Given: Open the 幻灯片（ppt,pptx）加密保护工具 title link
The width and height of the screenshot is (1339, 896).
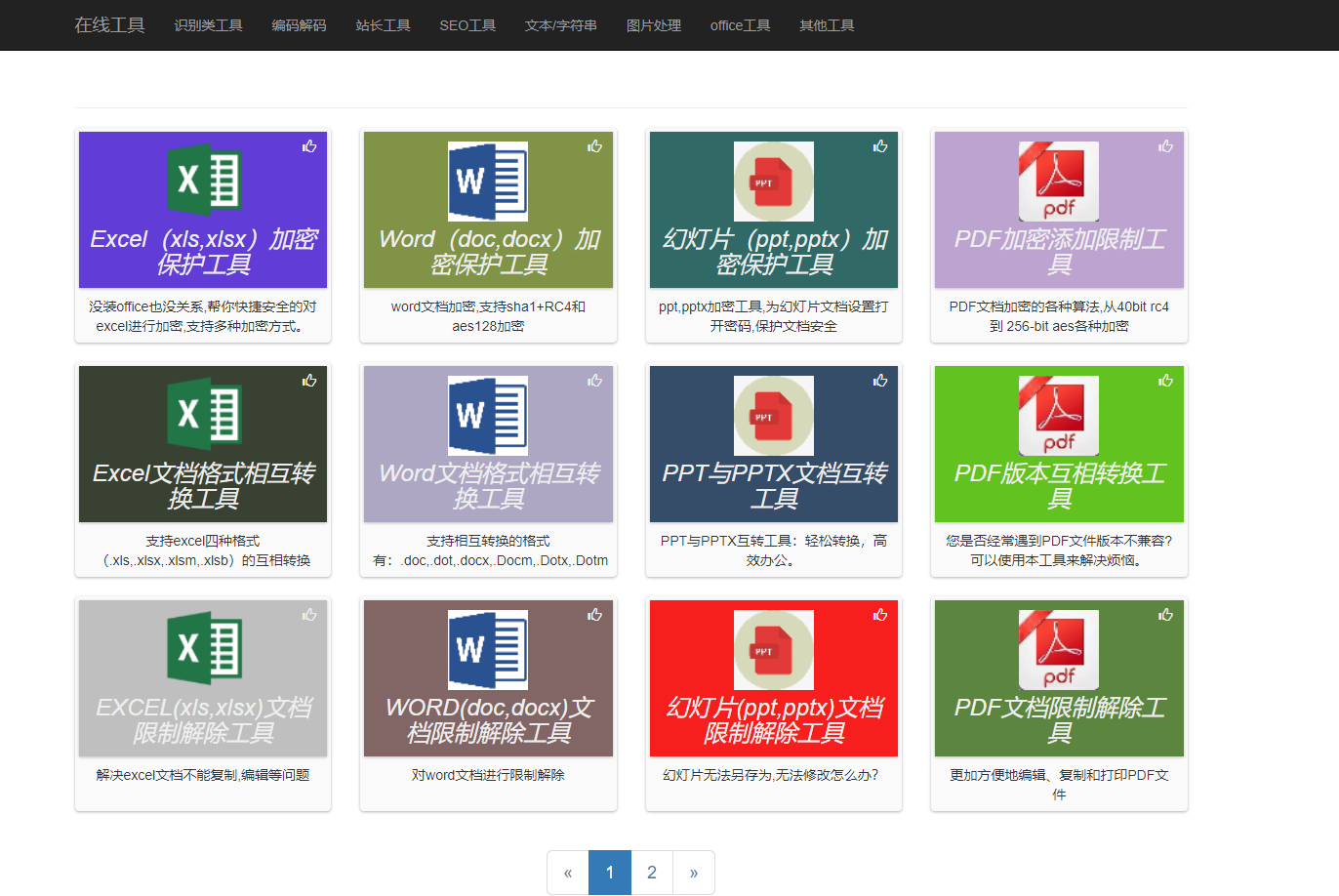Looking at the screenshot, I should tap(774, 252).
